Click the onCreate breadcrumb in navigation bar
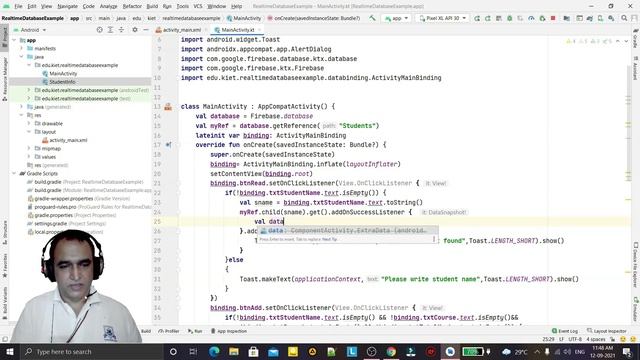Image resolution: width=640 pixels, height=360 pixels. pyautogui.click(x=313, y=18)
